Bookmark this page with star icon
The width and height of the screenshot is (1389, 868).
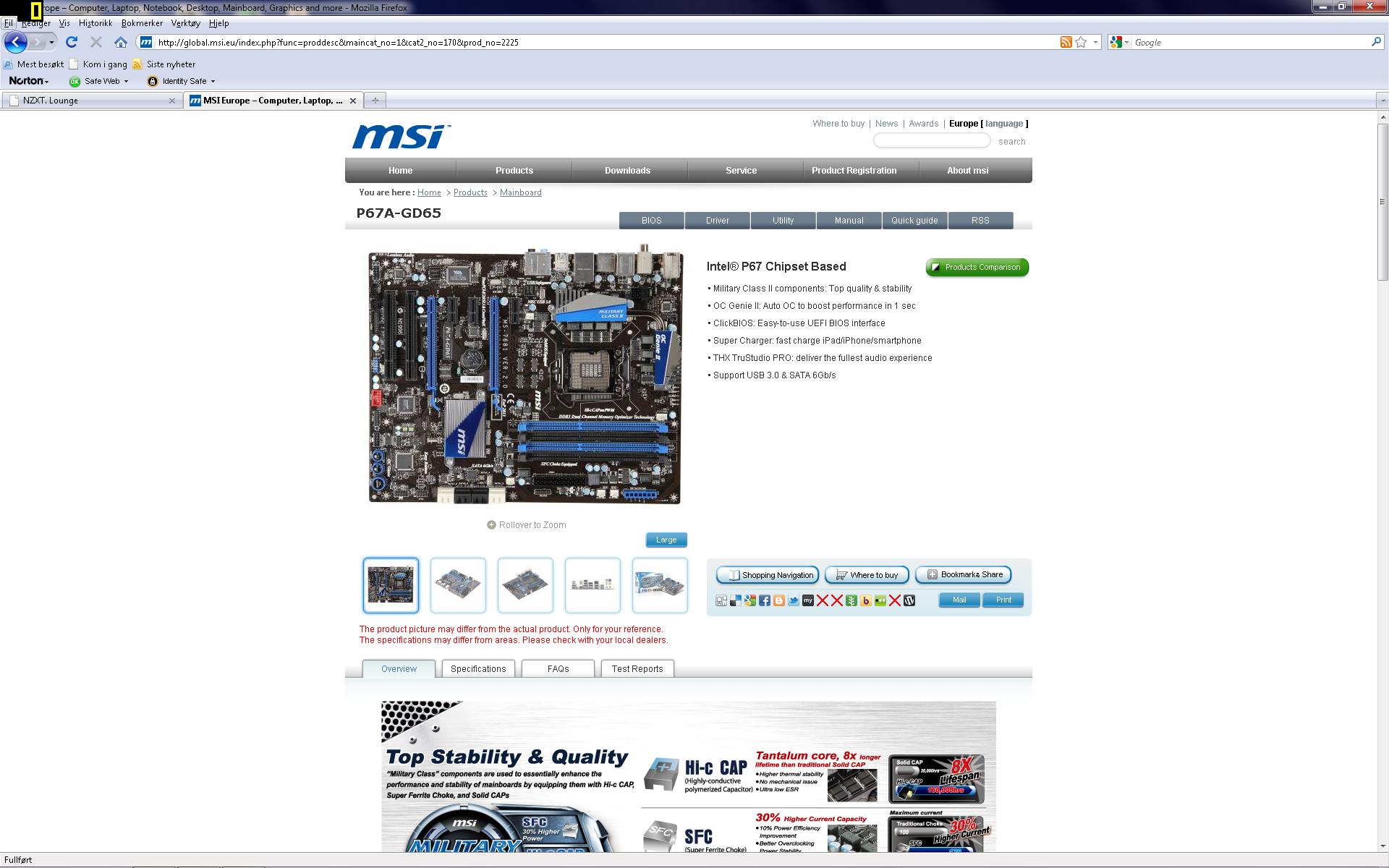tap(1081, 43)
